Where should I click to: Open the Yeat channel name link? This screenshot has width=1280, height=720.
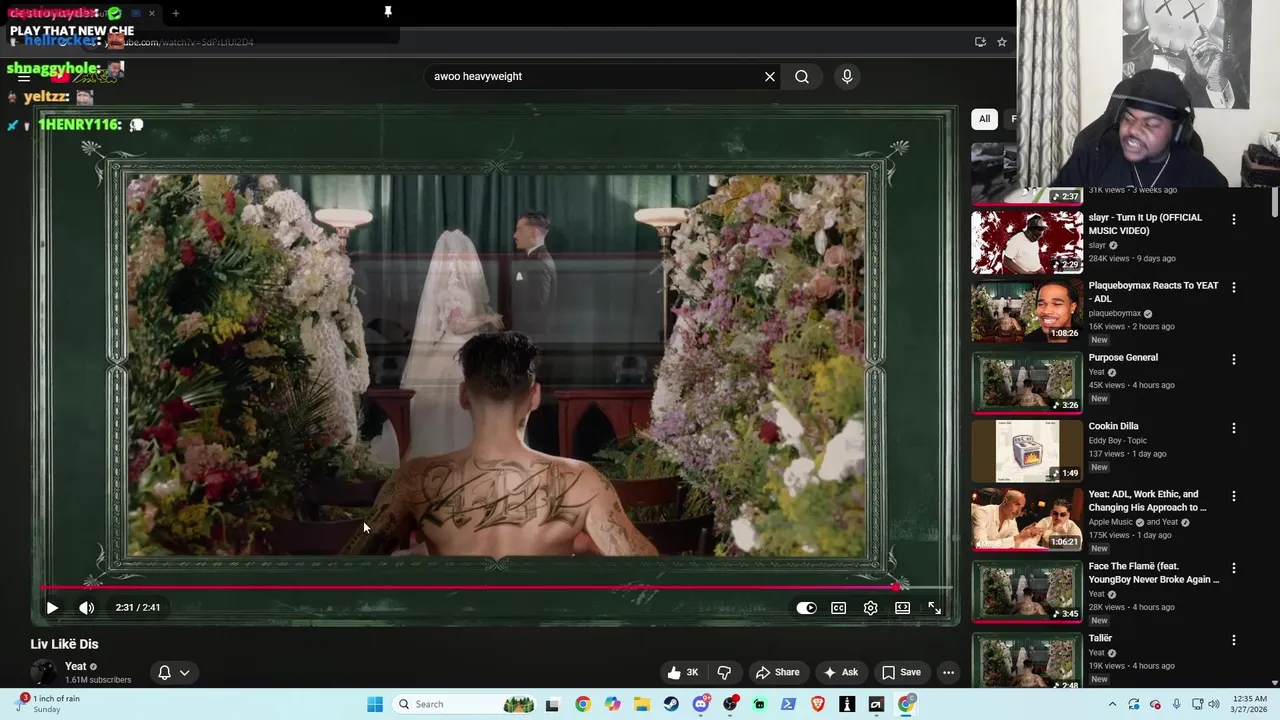76,666
